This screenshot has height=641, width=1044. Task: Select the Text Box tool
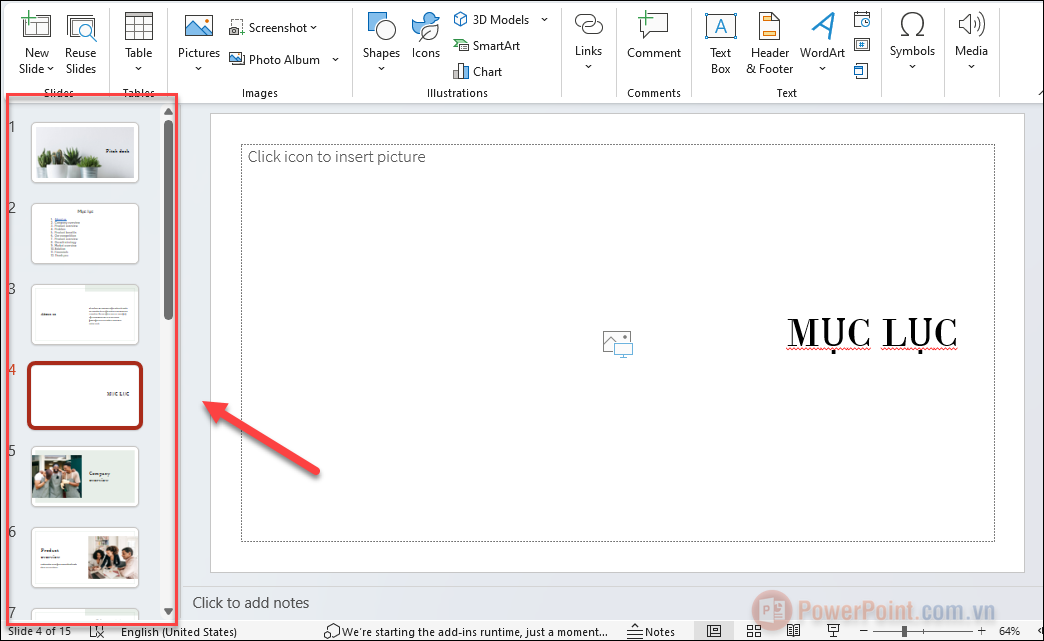720,44
